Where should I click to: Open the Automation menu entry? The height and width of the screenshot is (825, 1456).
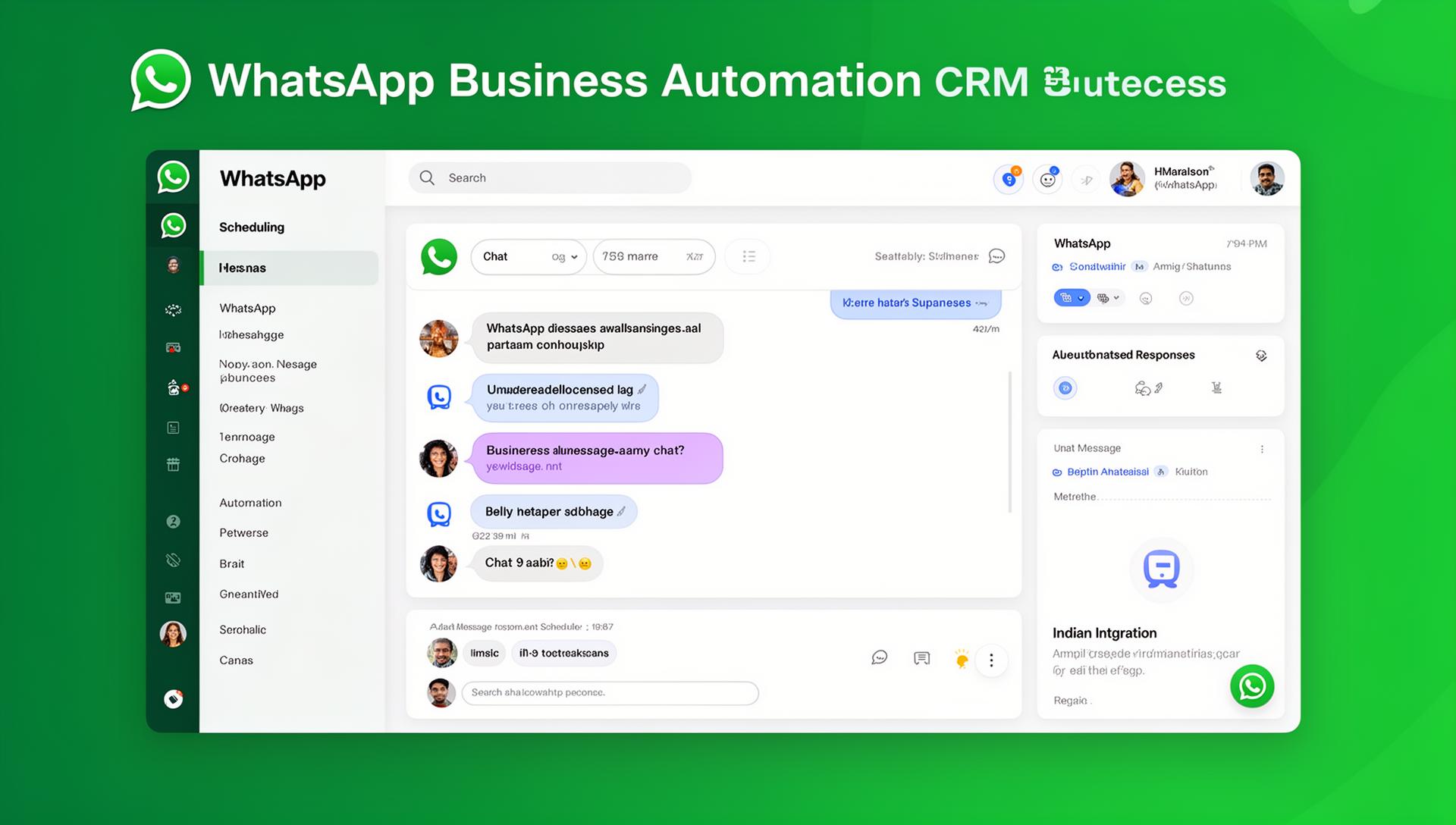coord(250,503)
